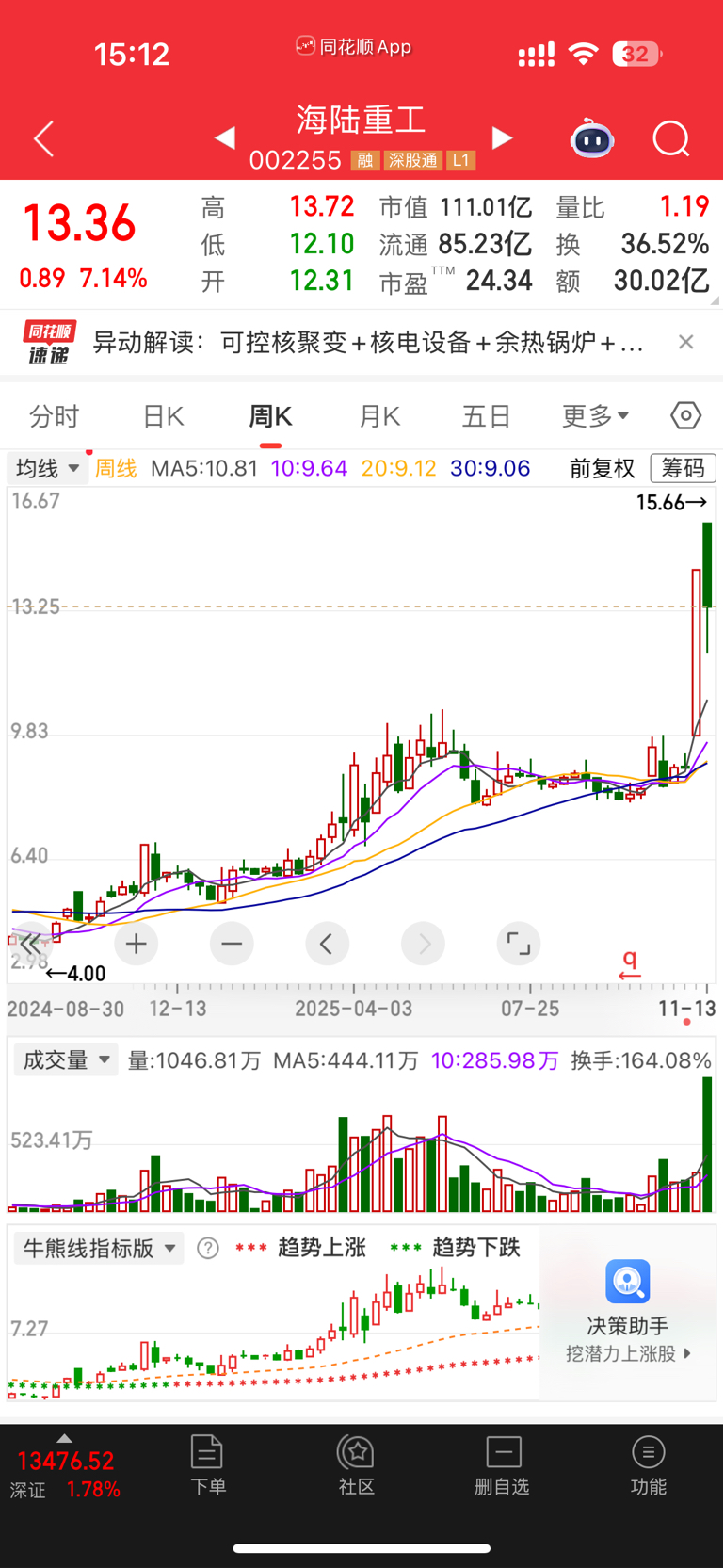Tap the double left chevron on chart
Viewport: 724px width, 1568px height.
30,944
